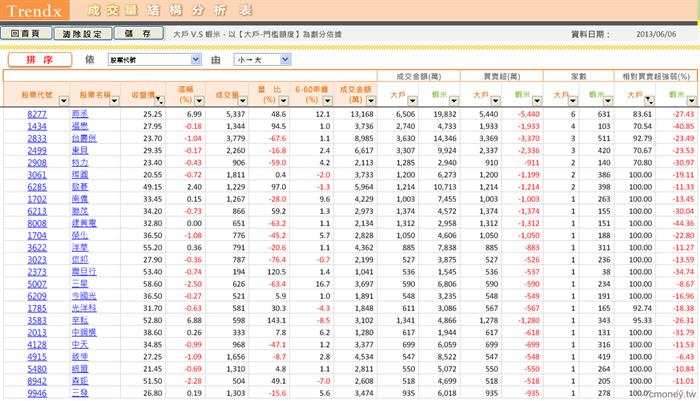
Task: Open 大戶 filter arrow under 家數 group
Action: point(573,100)
